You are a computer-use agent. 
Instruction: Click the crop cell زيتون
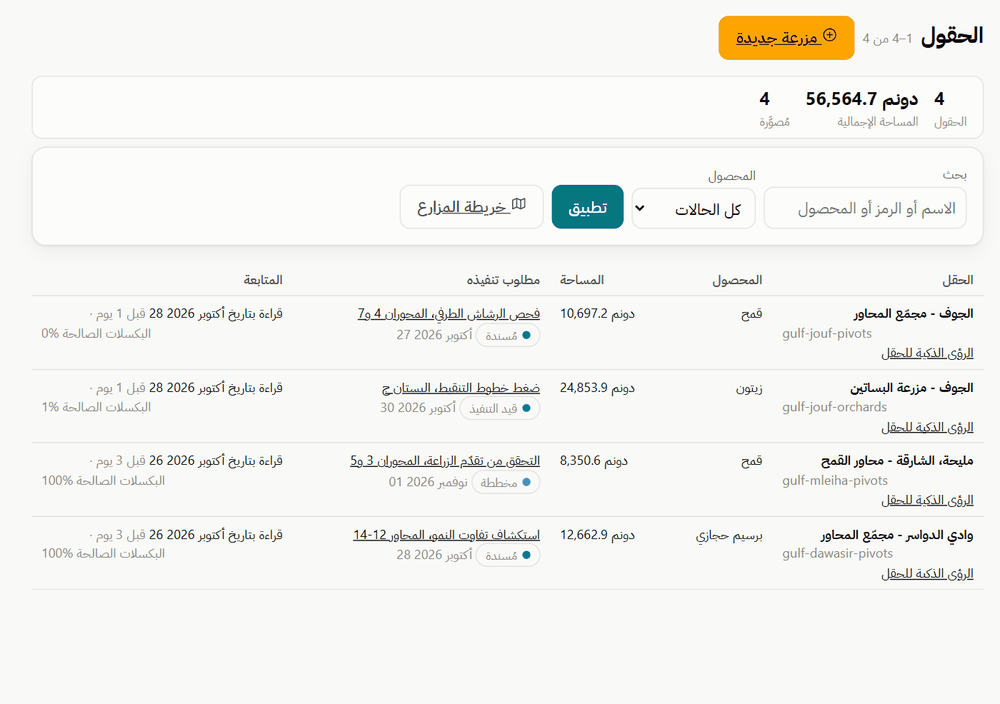click(x=749, y=388)
